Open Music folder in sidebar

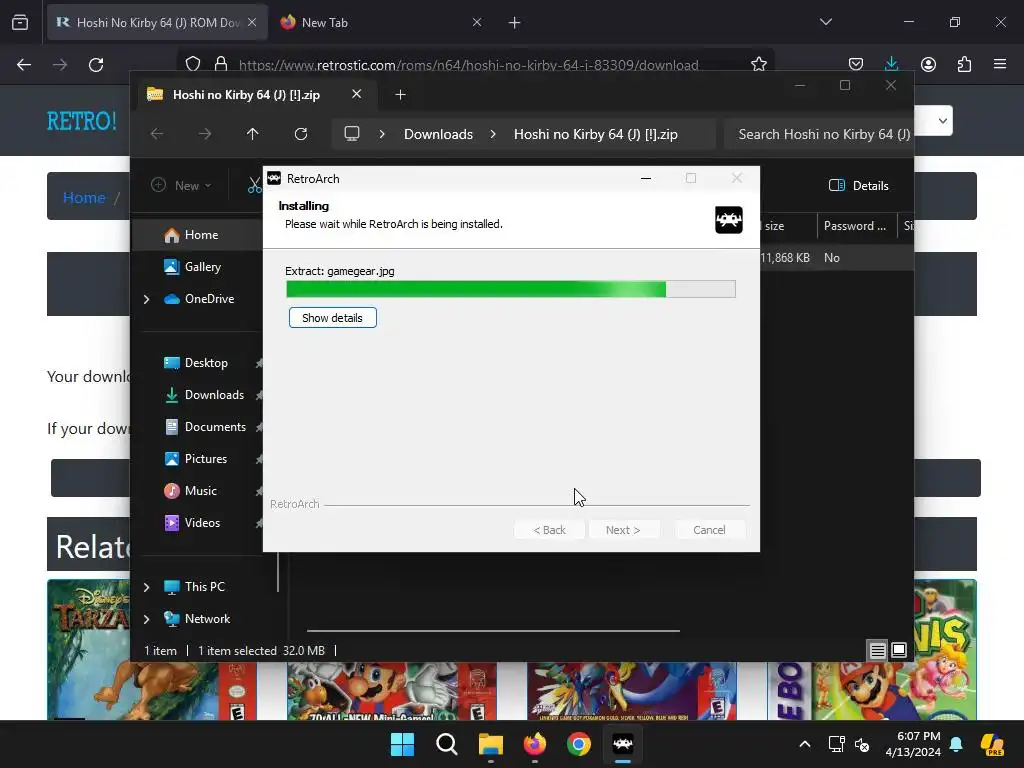click(200, 491)
